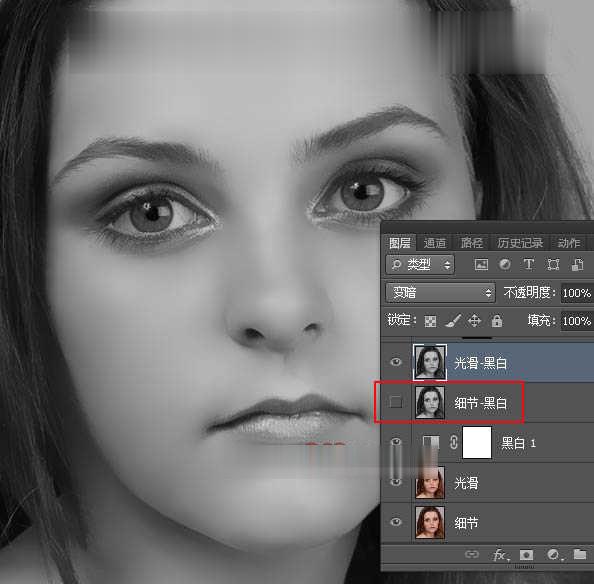Screen dimensions: 594x584
Task: Open the 变暗 blend mode dropdown
Action: [440, 293]
